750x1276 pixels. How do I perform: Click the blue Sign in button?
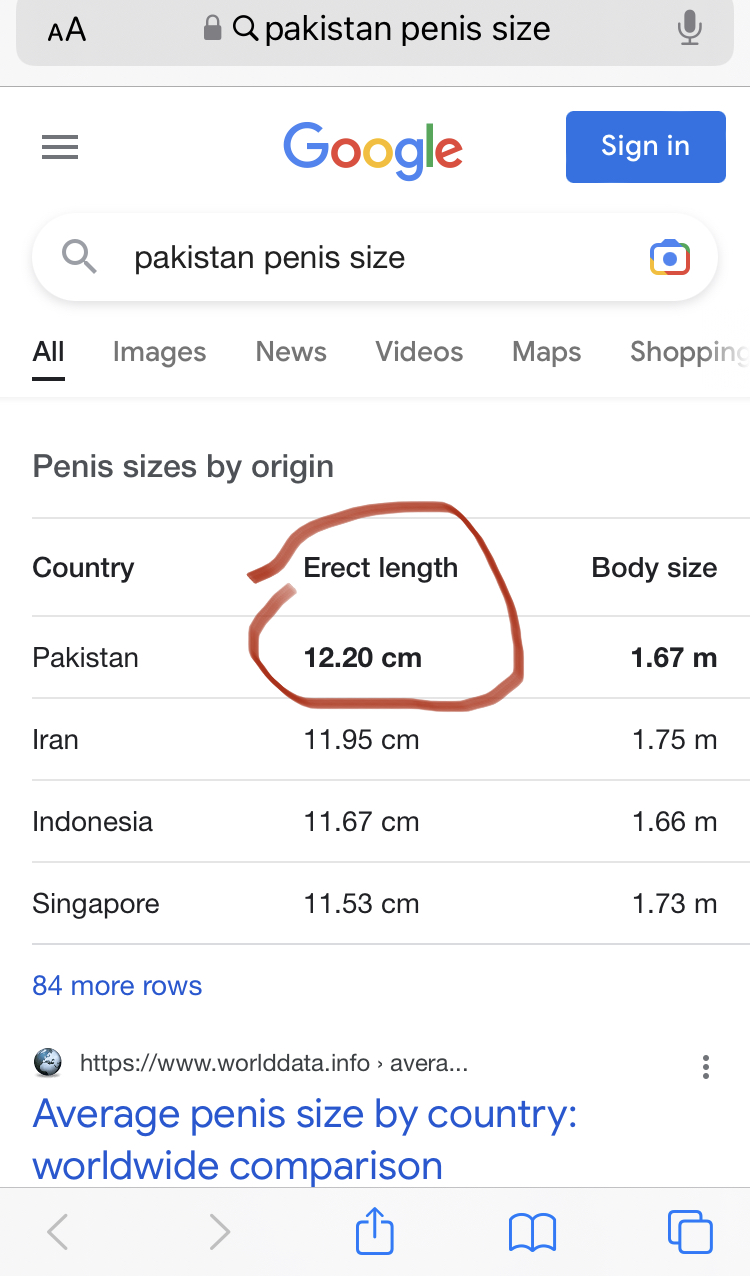(x=645, y=147)
